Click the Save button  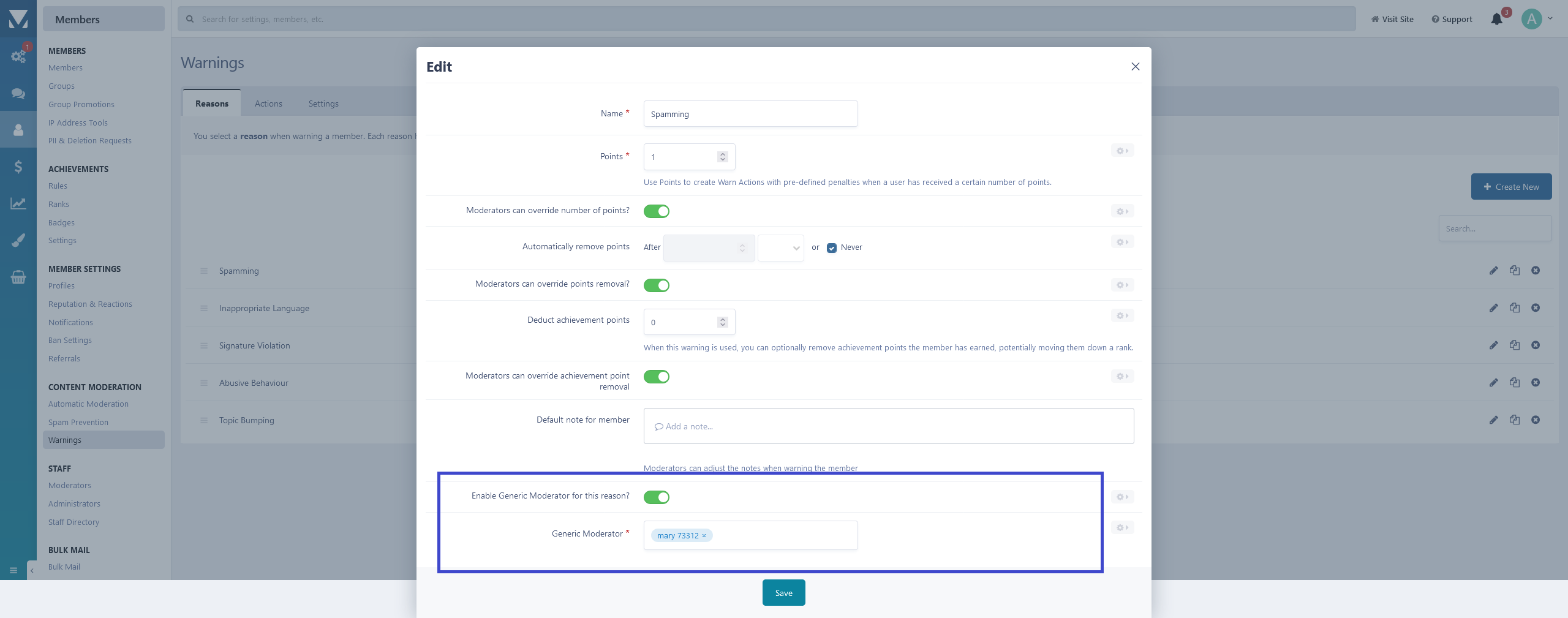(x=783, y=593)
